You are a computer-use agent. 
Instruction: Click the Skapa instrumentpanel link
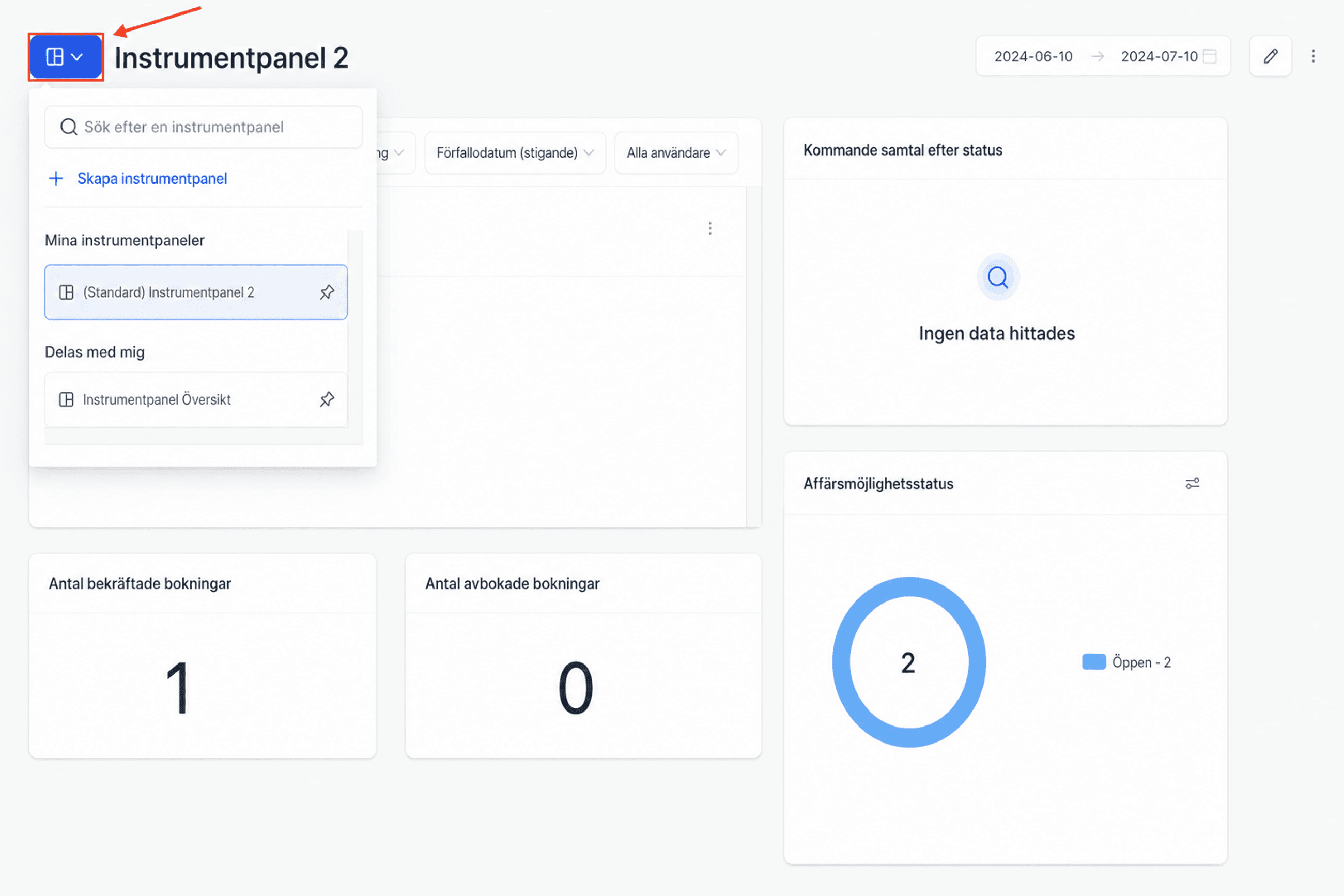click(152, 178)
